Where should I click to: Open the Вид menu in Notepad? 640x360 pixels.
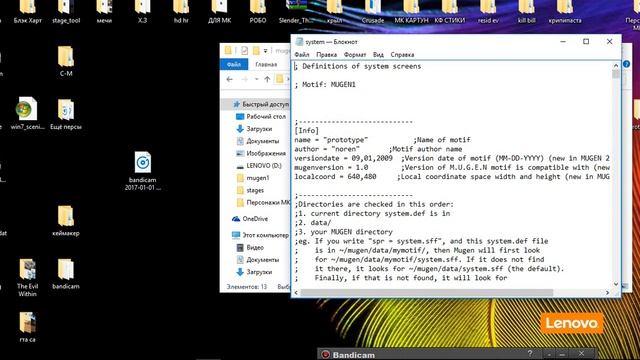[378, 55]
